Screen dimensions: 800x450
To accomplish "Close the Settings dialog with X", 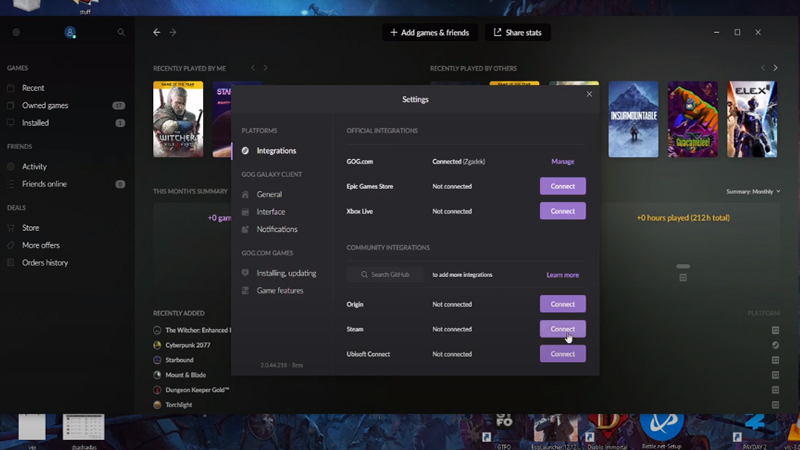I will coord(589,94).
